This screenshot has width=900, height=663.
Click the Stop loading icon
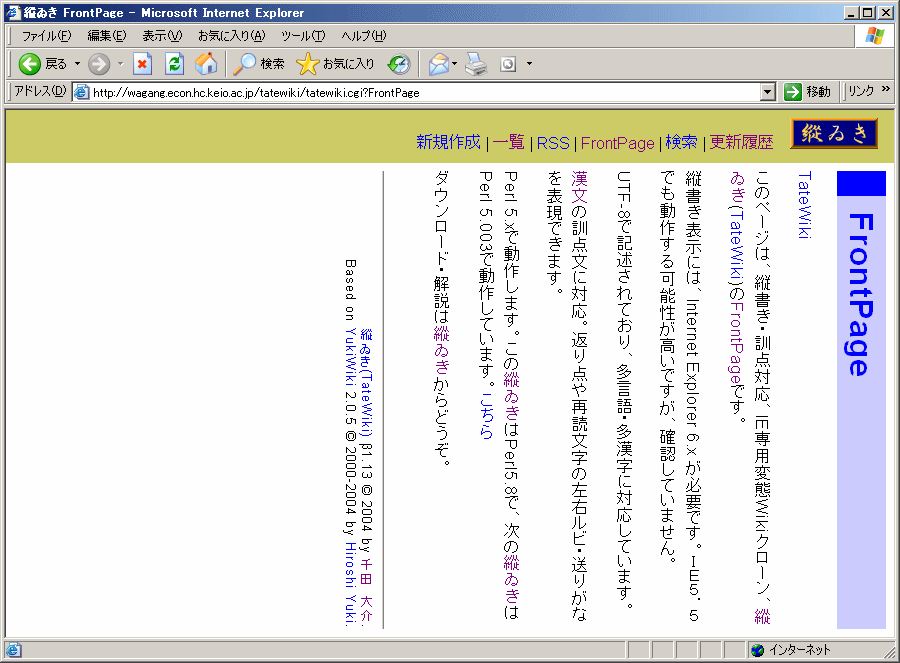click(142, 64)
